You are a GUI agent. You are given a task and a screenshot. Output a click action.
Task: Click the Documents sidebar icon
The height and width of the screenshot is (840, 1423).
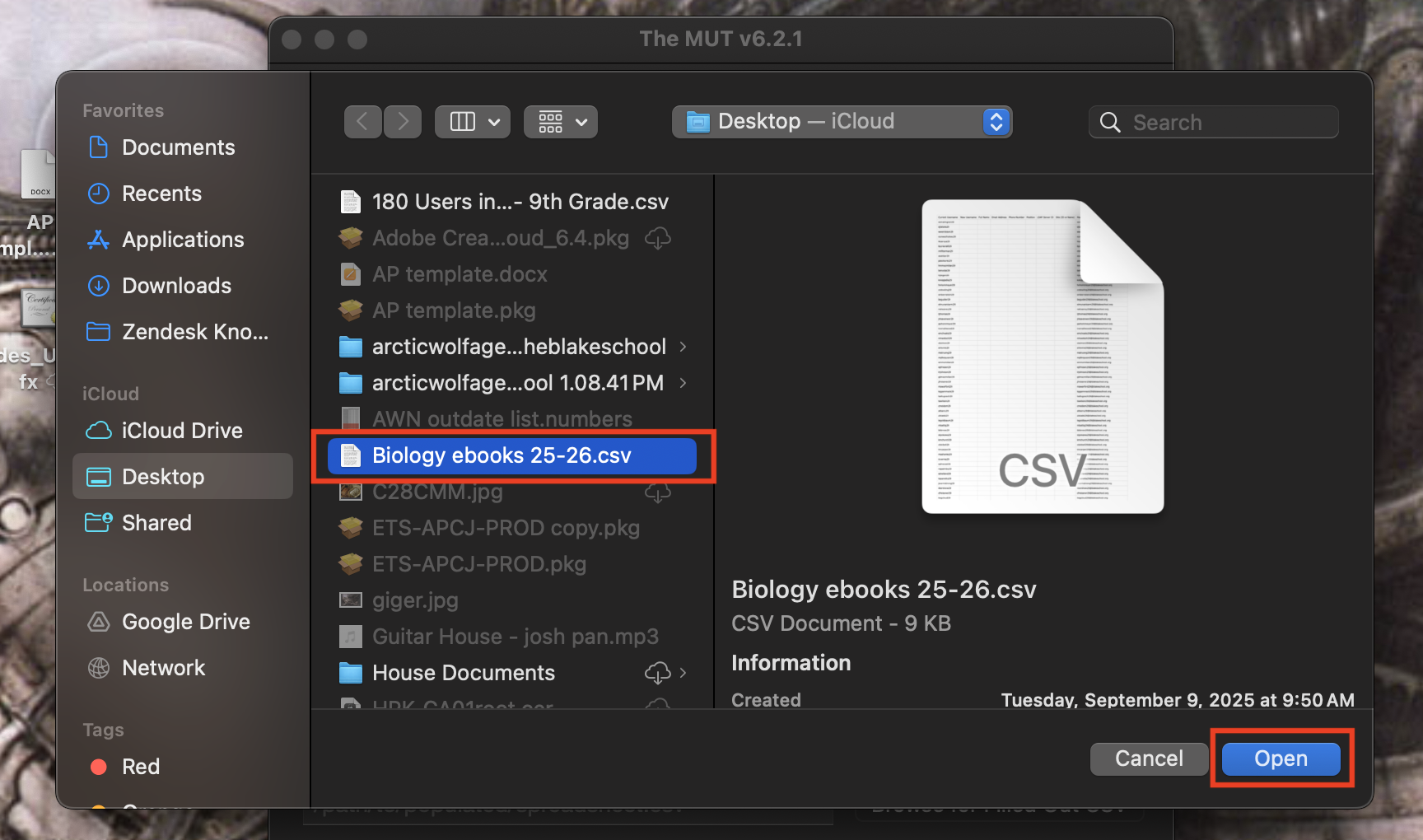point(98,147)
